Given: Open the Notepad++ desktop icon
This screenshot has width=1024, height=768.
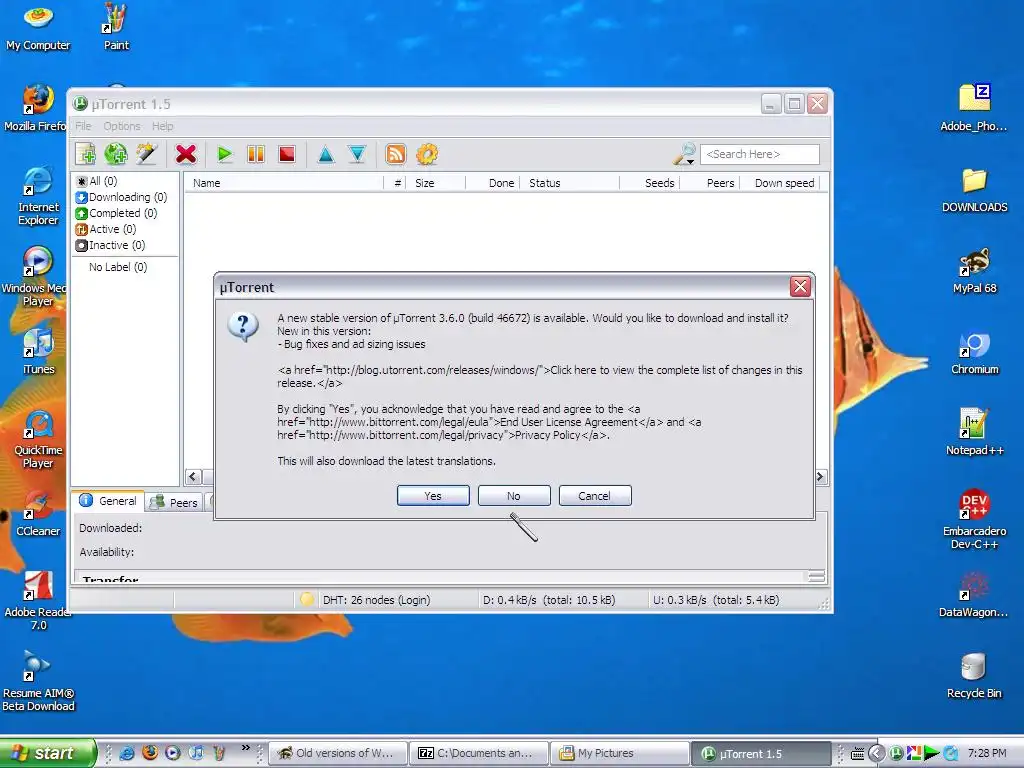Looking at the screenshot, I should tap(974, 432).
